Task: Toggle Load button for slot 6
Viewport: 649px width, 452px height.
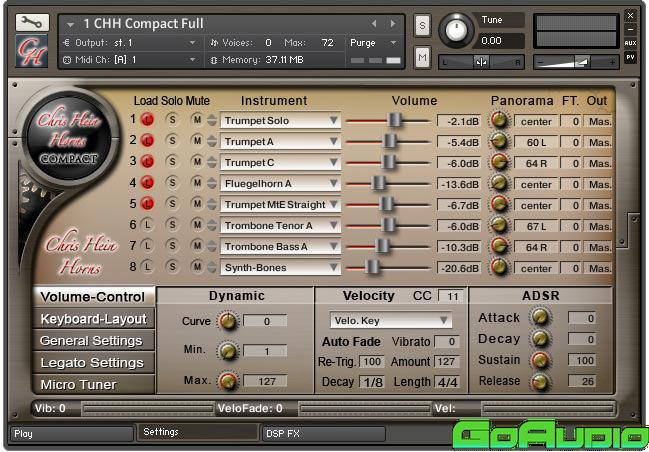Action: click(x=147, y=225)
